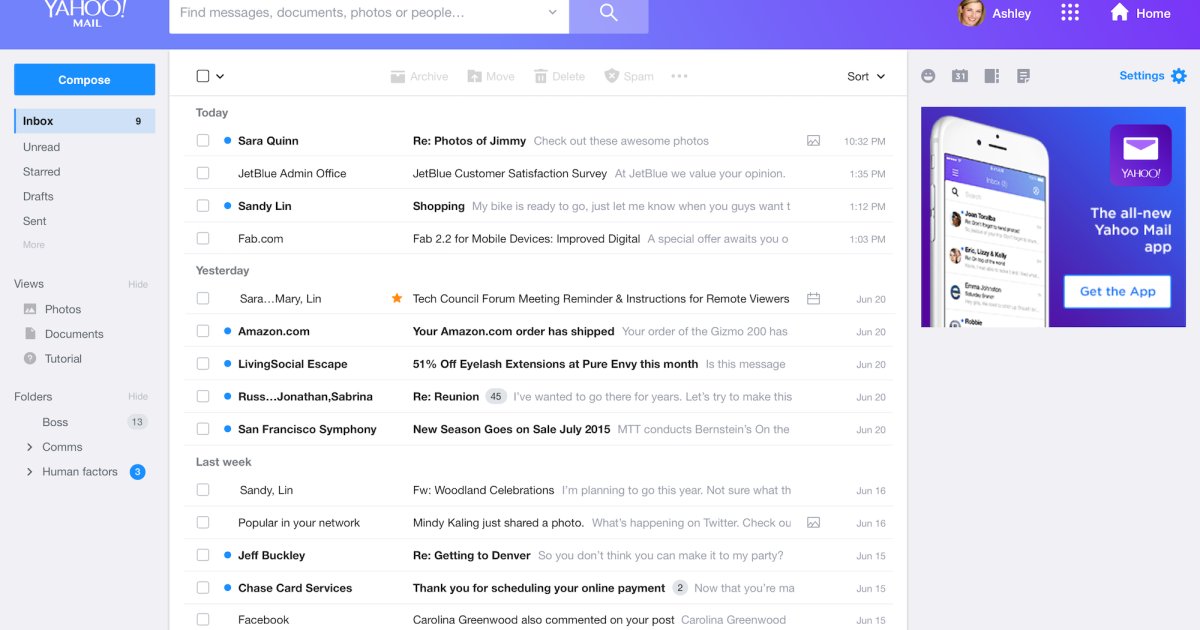Go to Home via house icon
Viewport: 1200px width, 630px height.
pos(1119,13)
